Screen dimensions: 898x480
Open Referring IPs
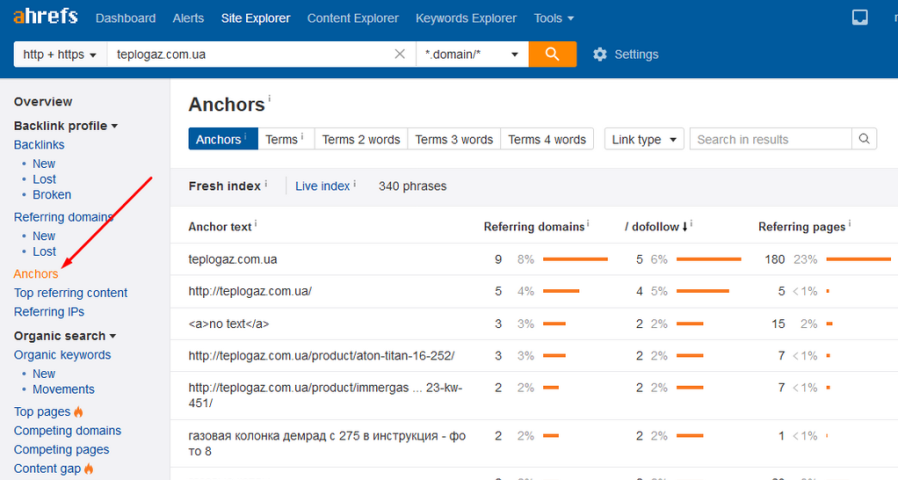coord(49,312)
